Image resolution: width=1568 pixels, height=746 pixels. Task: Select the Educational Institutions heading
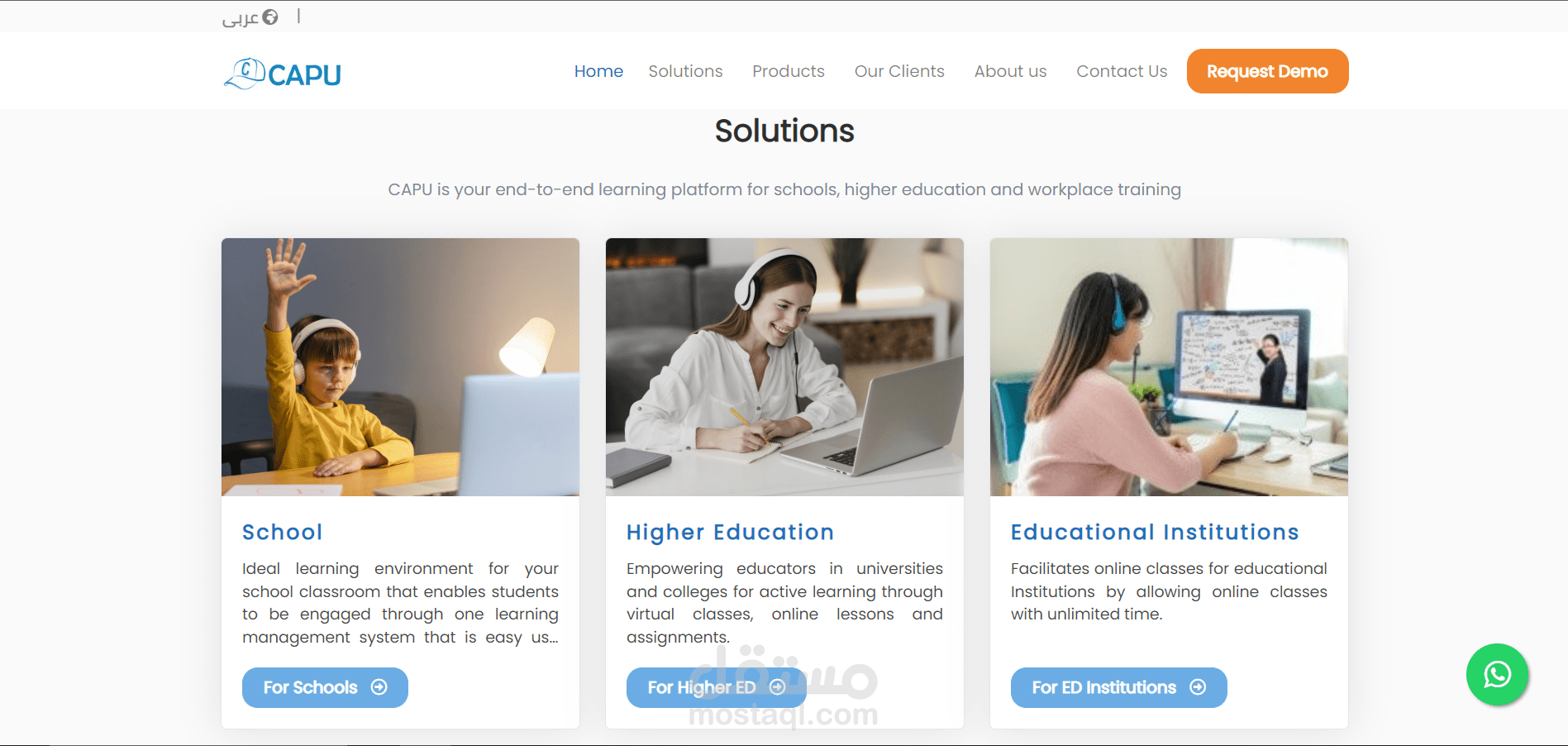click(x=1155, y=532)
